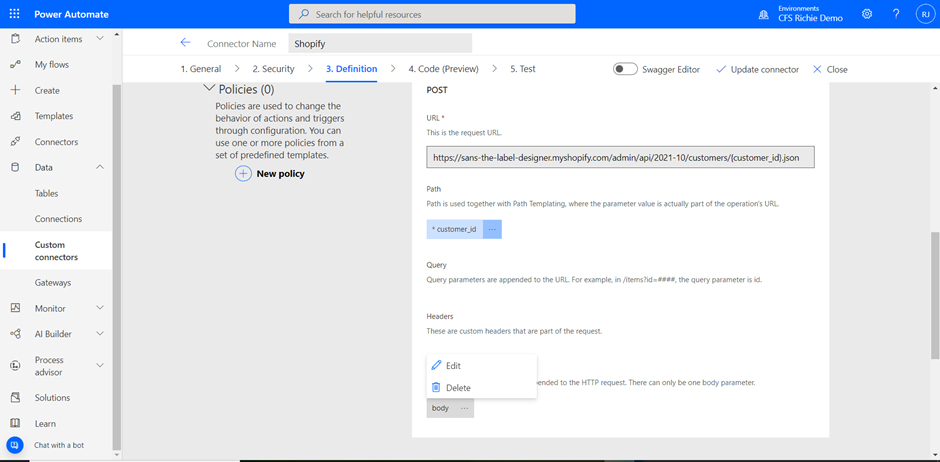Toggle the Swagger Editor switch
Image resolution: width=940 pixels, height=462 pixels.
[x=625, y=69]
